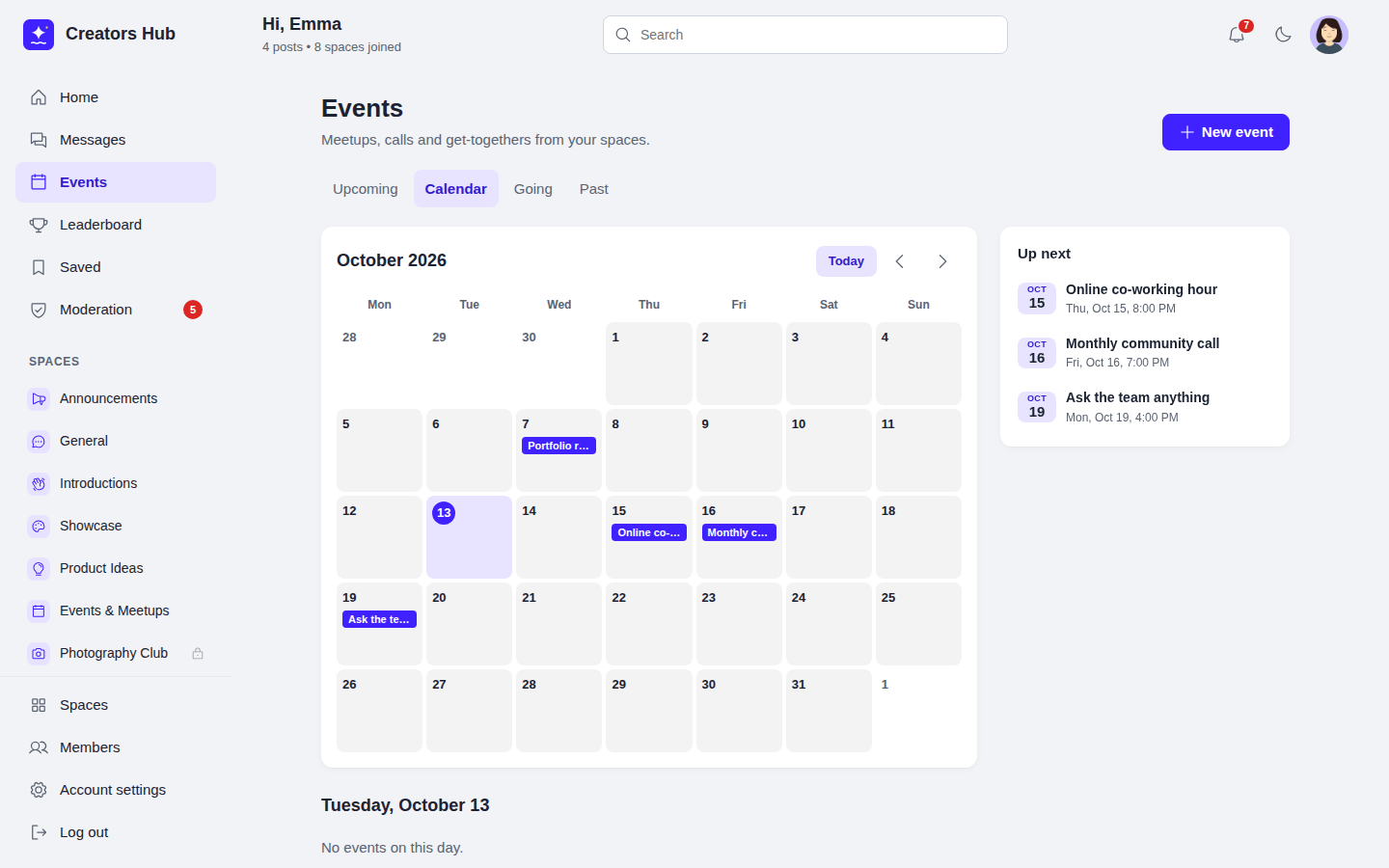The image size is (1389, 868).
Task: Jump to Today in calendar
Action: pyautogui.click(x=846, y=261)
